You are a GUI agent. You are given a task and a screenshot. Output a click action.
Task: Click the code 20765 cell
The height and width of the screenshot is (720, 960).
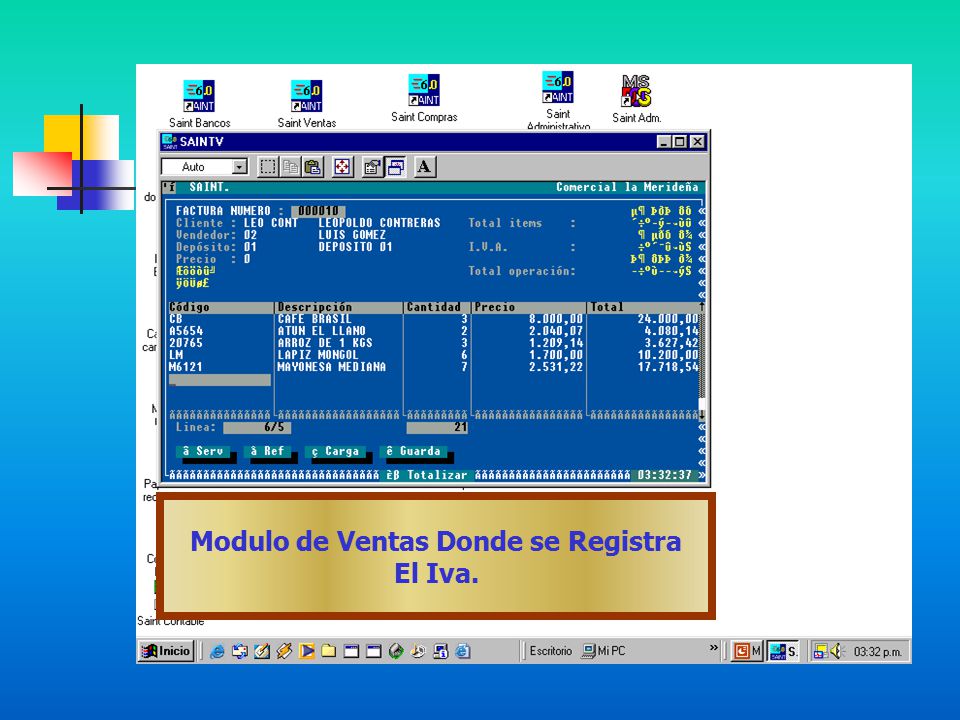186,343
